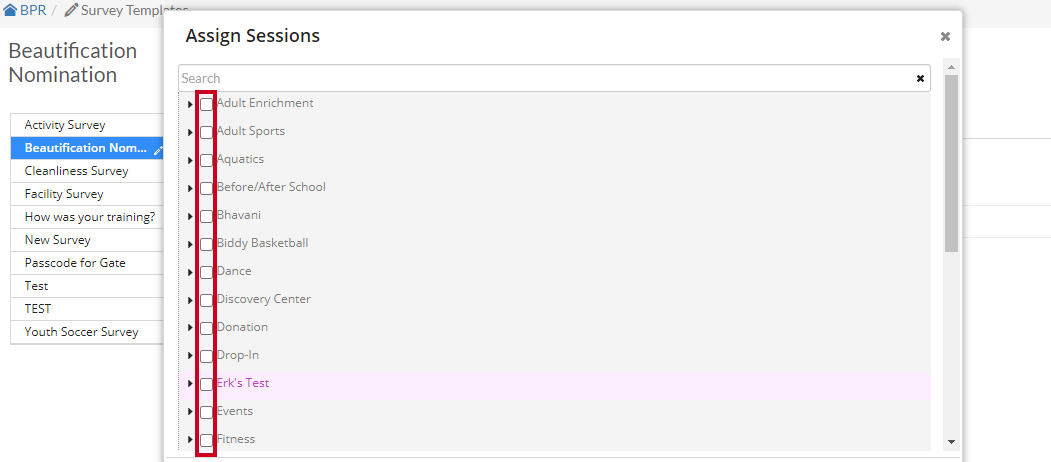Image resolution: width=1051 pixels, height=462 pixels.
Task: Clear the search field with the X icon
Action: click(x=920, y=78)
